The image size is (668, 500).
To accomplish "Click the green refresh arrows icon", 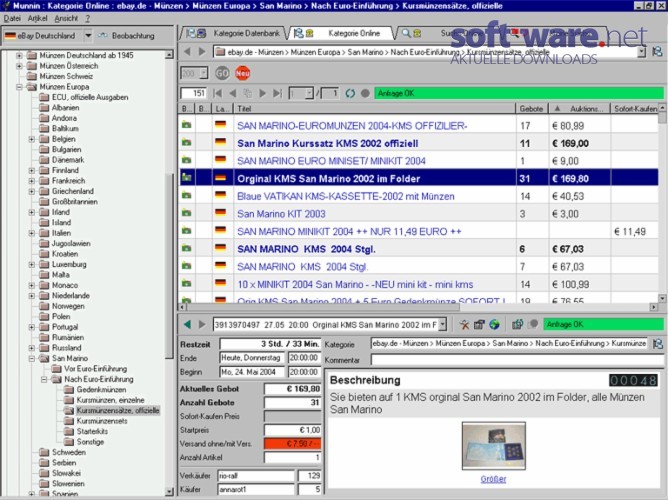I will (350, 93).
